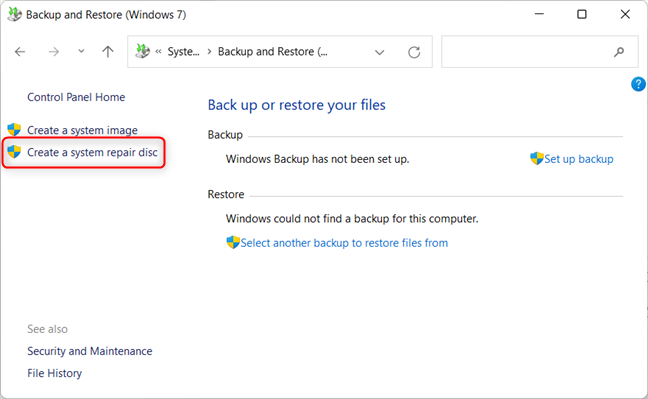This screenshot has width=648, height=399.
Task: Open the Syste... breadcrumb segment
Action: point(183,52)
